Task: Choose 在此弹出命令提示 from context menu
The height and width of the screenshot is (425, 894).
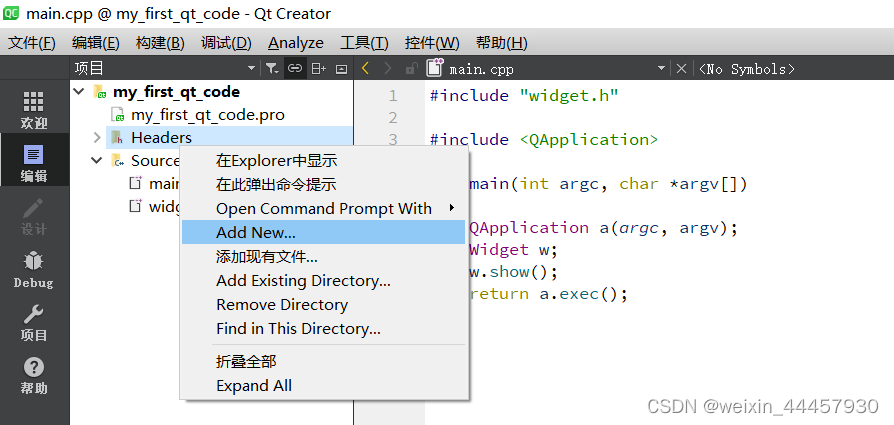Action: point(324,184)
